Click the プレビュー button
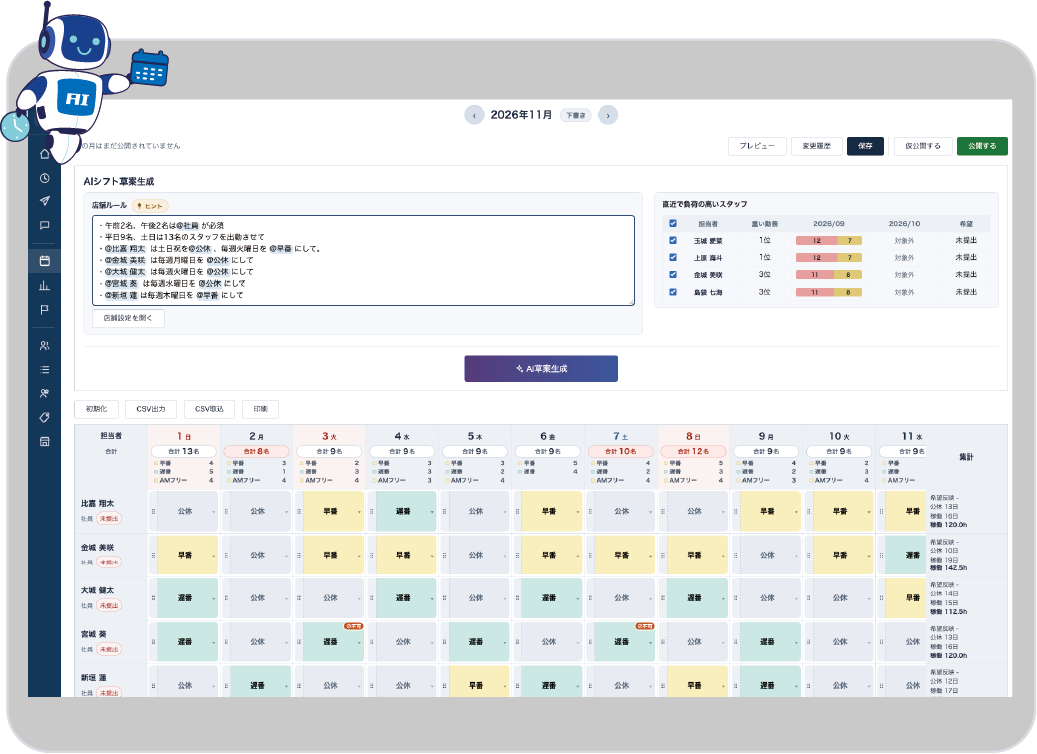This screenshot has width=1037, height=754. 757,146
